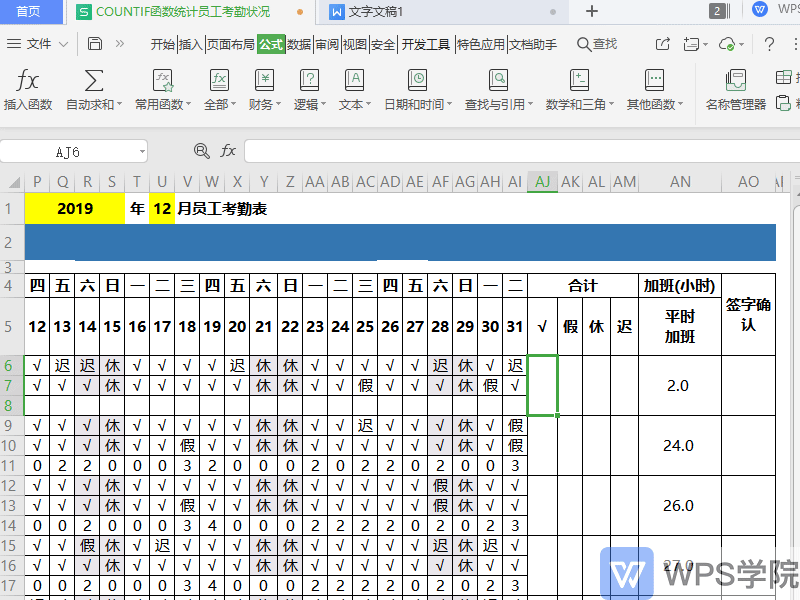Expand the Logical (逻辑) dropdown arrow
This screenshot has width=800, height=600.
coord(323,105)
